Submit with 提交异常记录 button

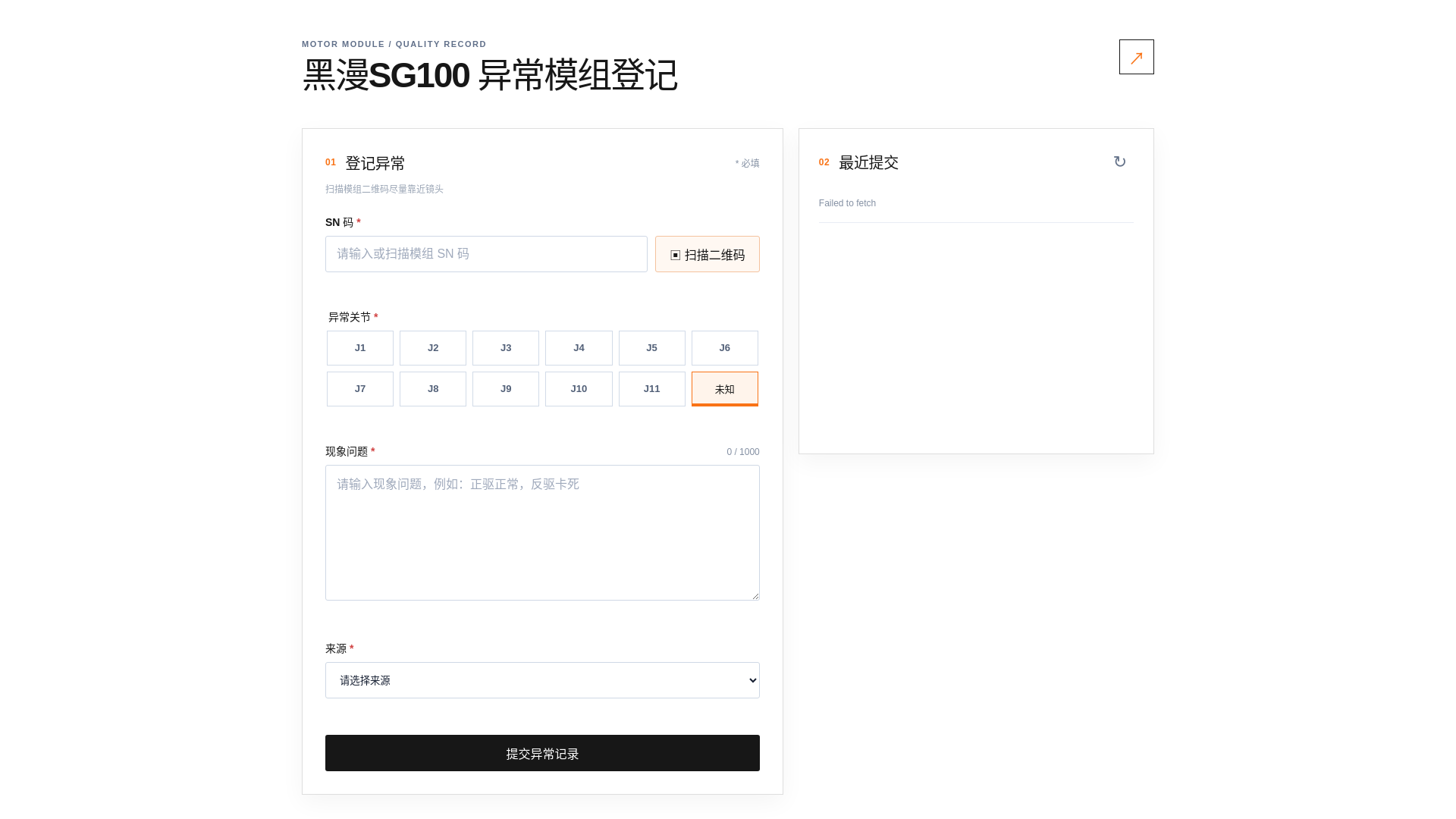click(542, 753)
